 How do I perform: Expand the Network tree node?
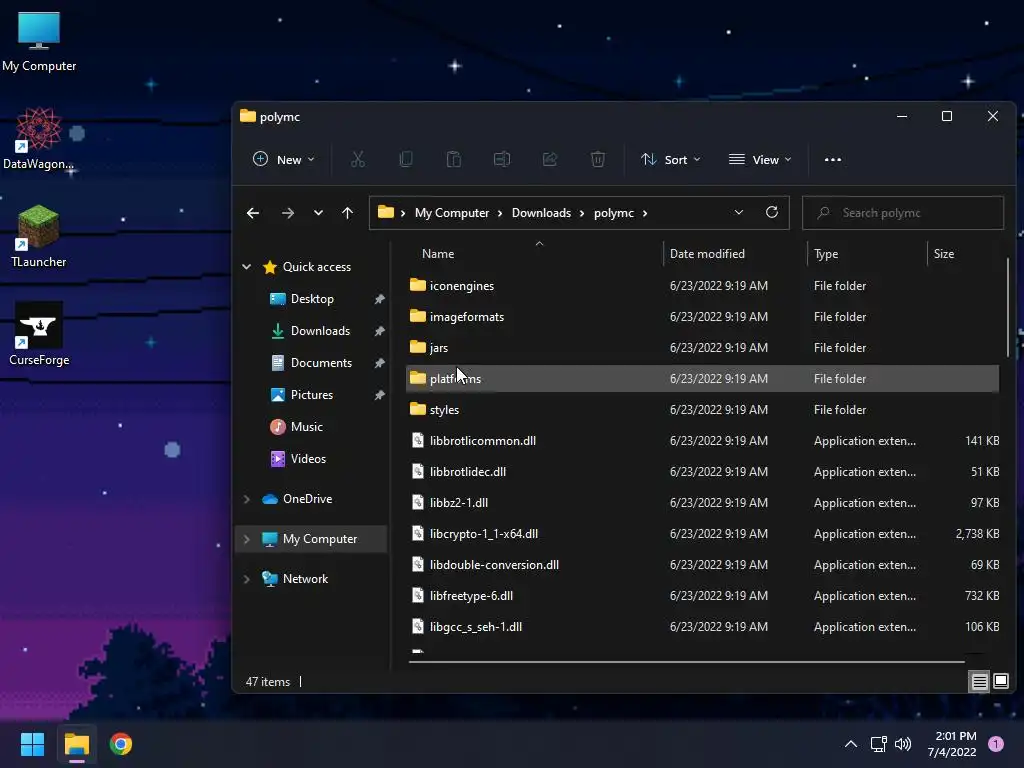pos(247,579)
